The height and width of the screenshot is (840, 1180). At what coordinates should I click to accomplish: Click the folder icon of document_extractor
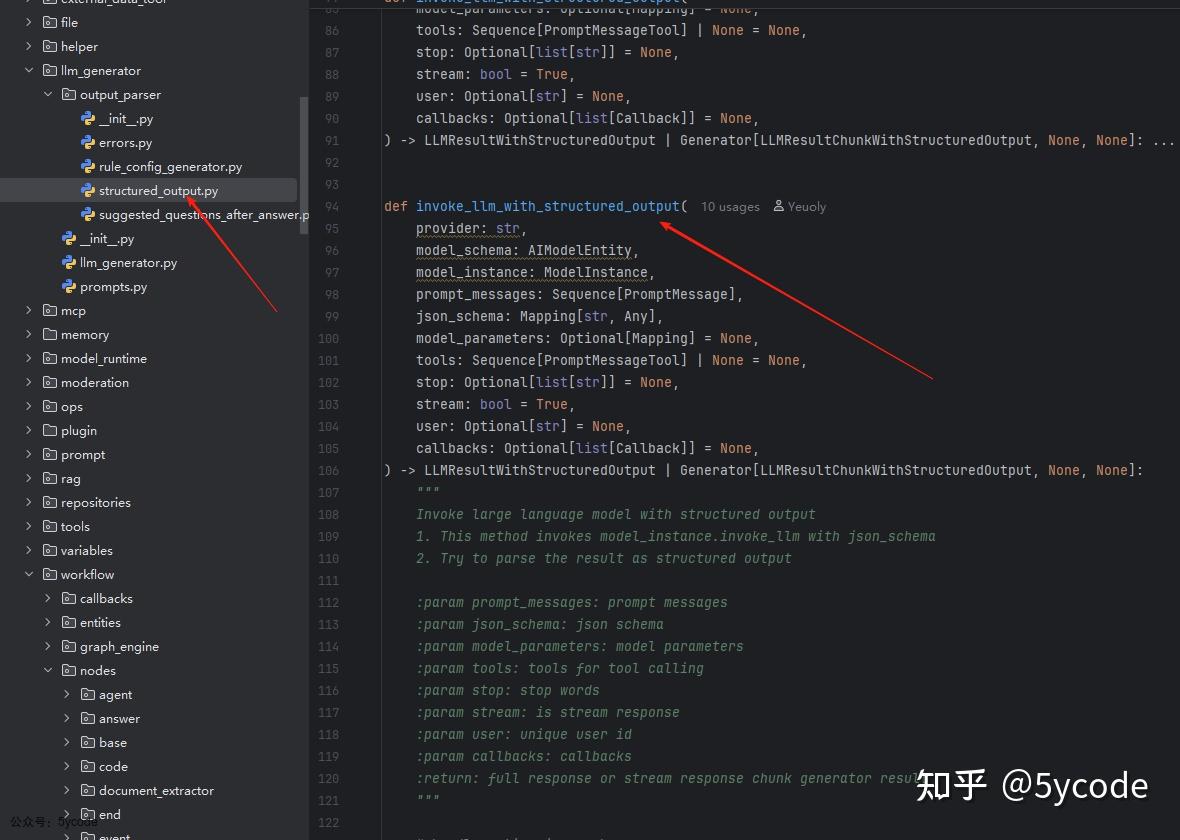(88, 790)
